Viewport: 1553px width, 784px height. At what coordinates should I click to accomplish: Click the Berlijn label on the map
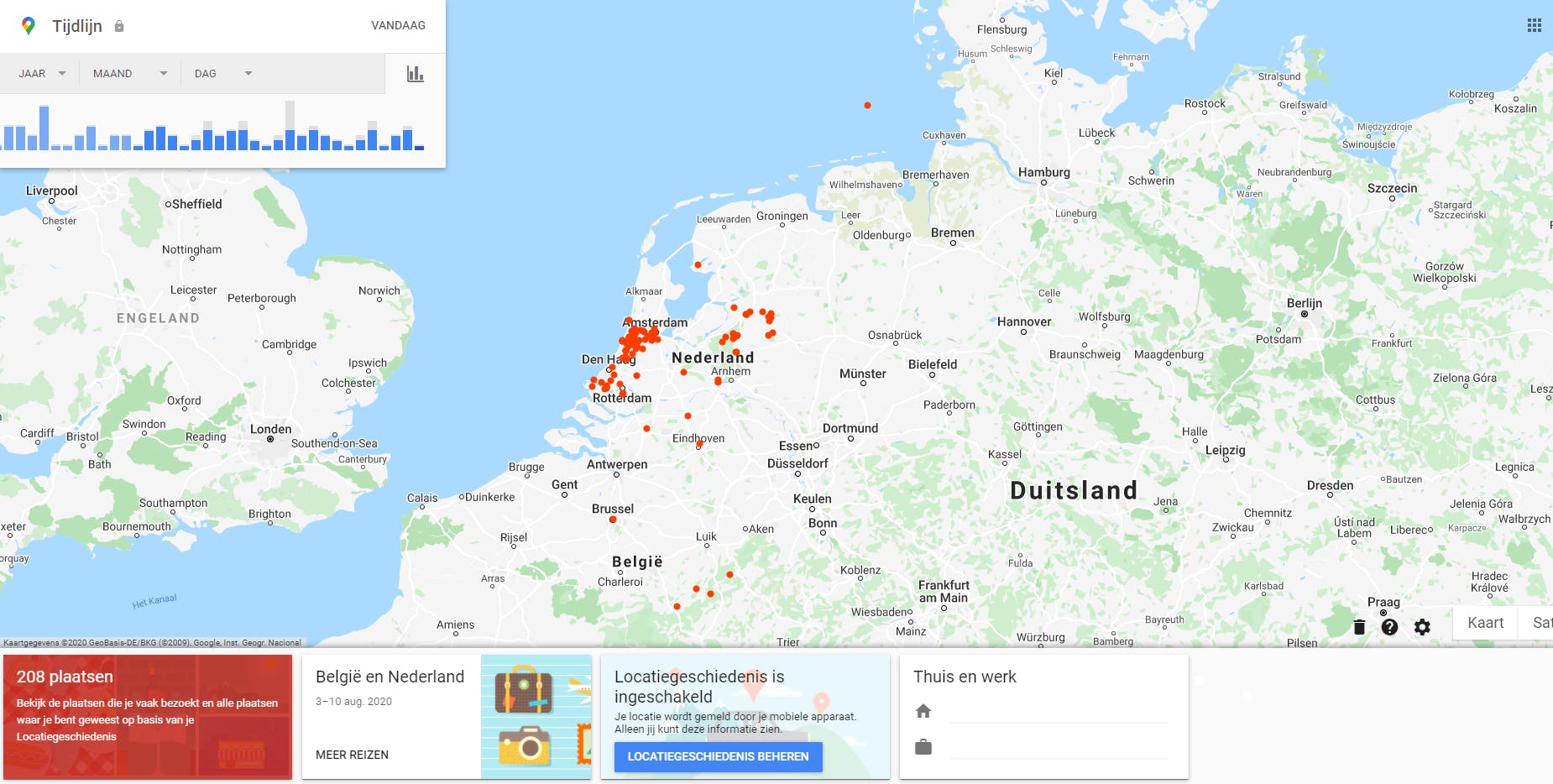tap(1305, 303)
